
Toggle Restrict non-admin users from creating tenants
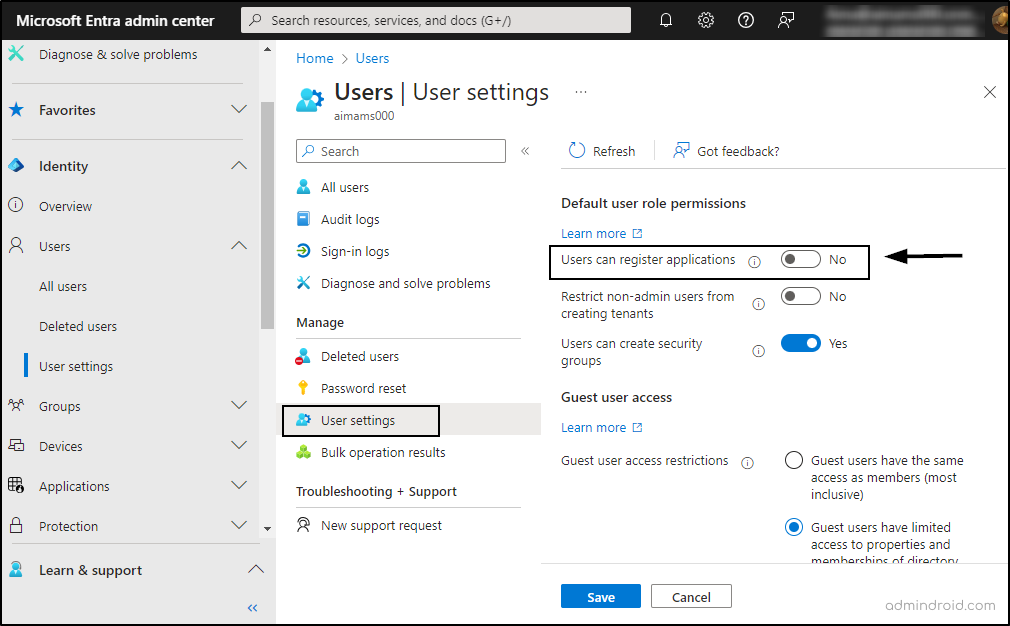coord(800,297)
